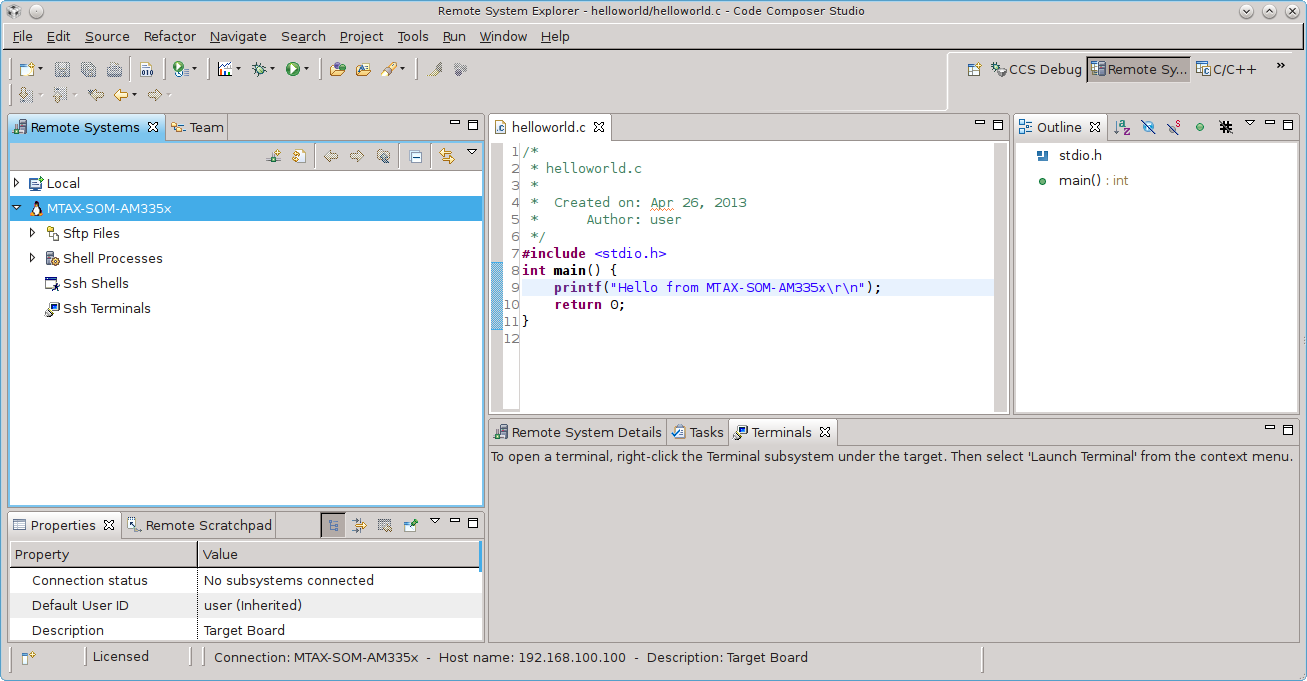This screenshot has height=681, width=1307.
Task: Open the Remote System Details tab
Action: [577, 432]
